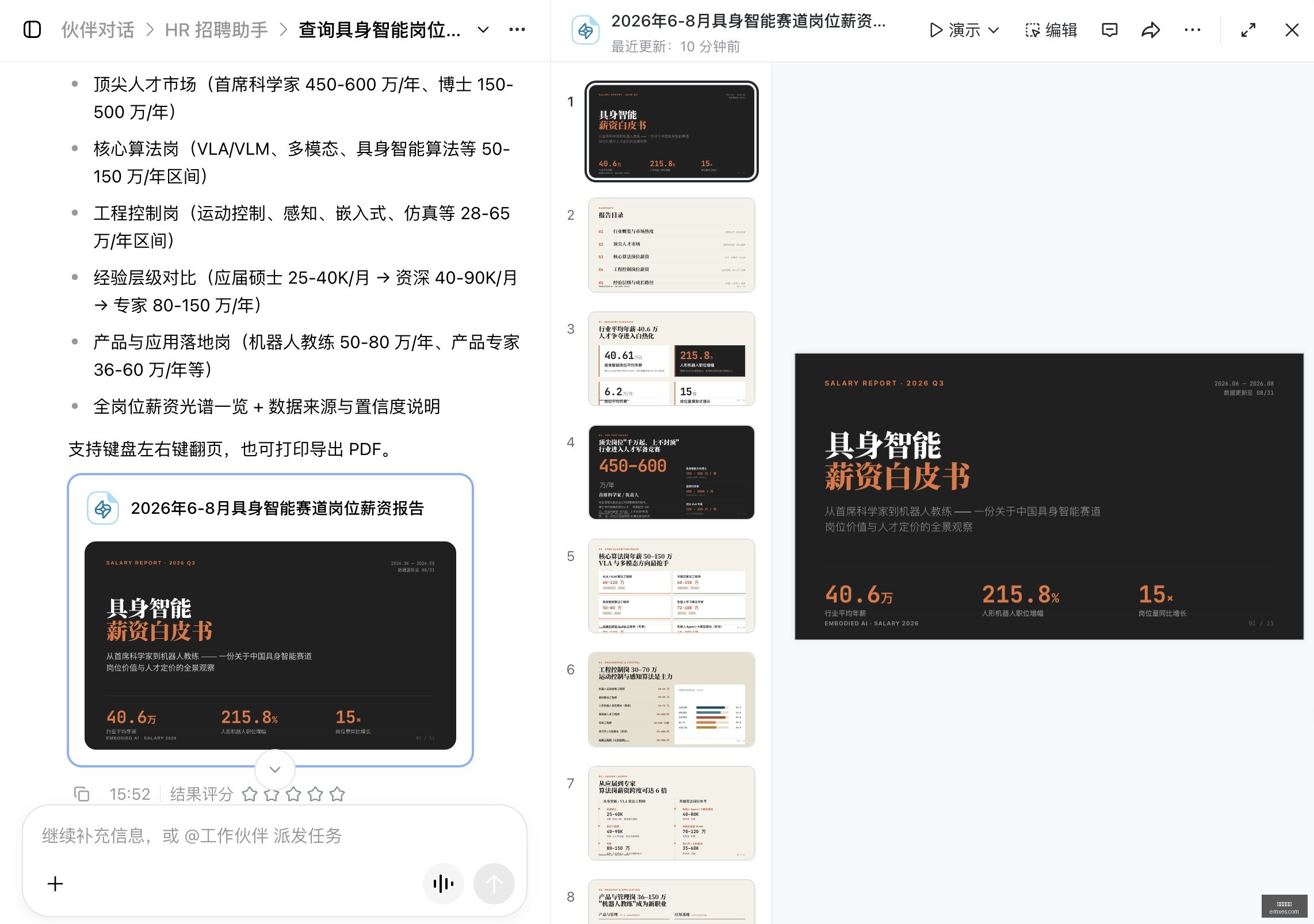Click the report card preview image in chat
Image resolution: width=1314 pixels, height=924 pixels.
[270, 645]
